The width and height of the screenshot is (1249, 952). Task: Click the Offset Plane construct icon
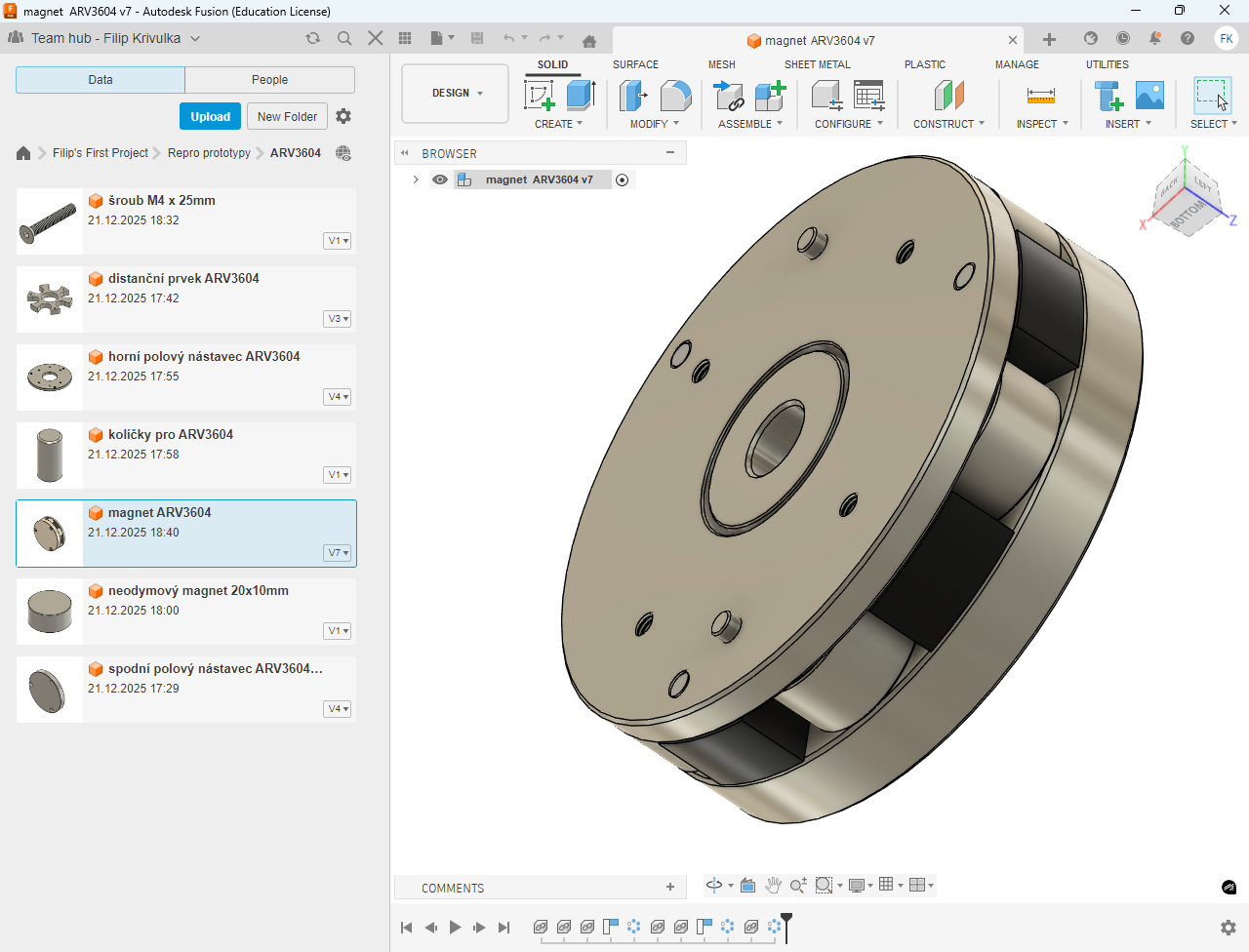point(948,96)
